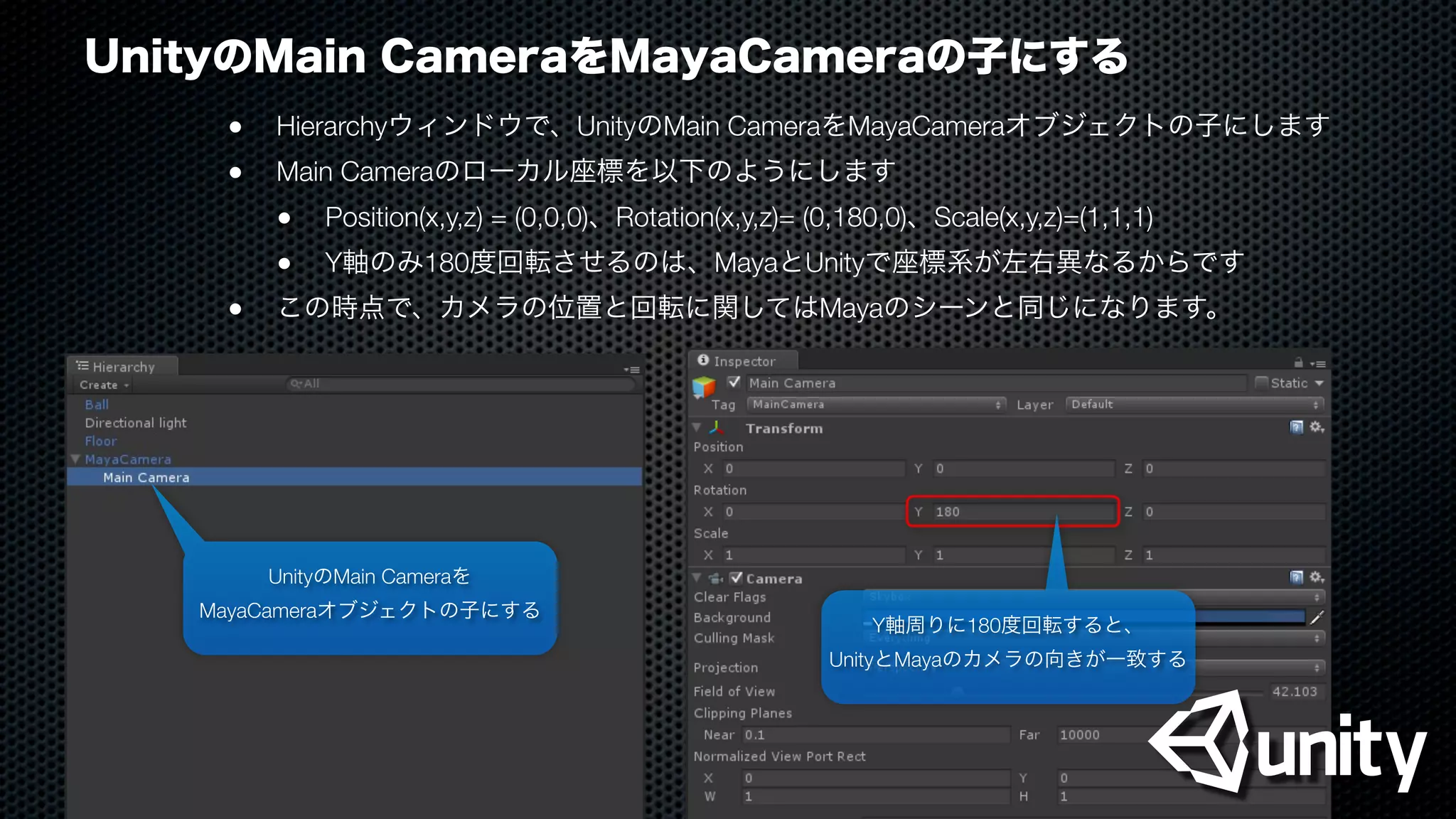Click the Scale Y field

1024,555
